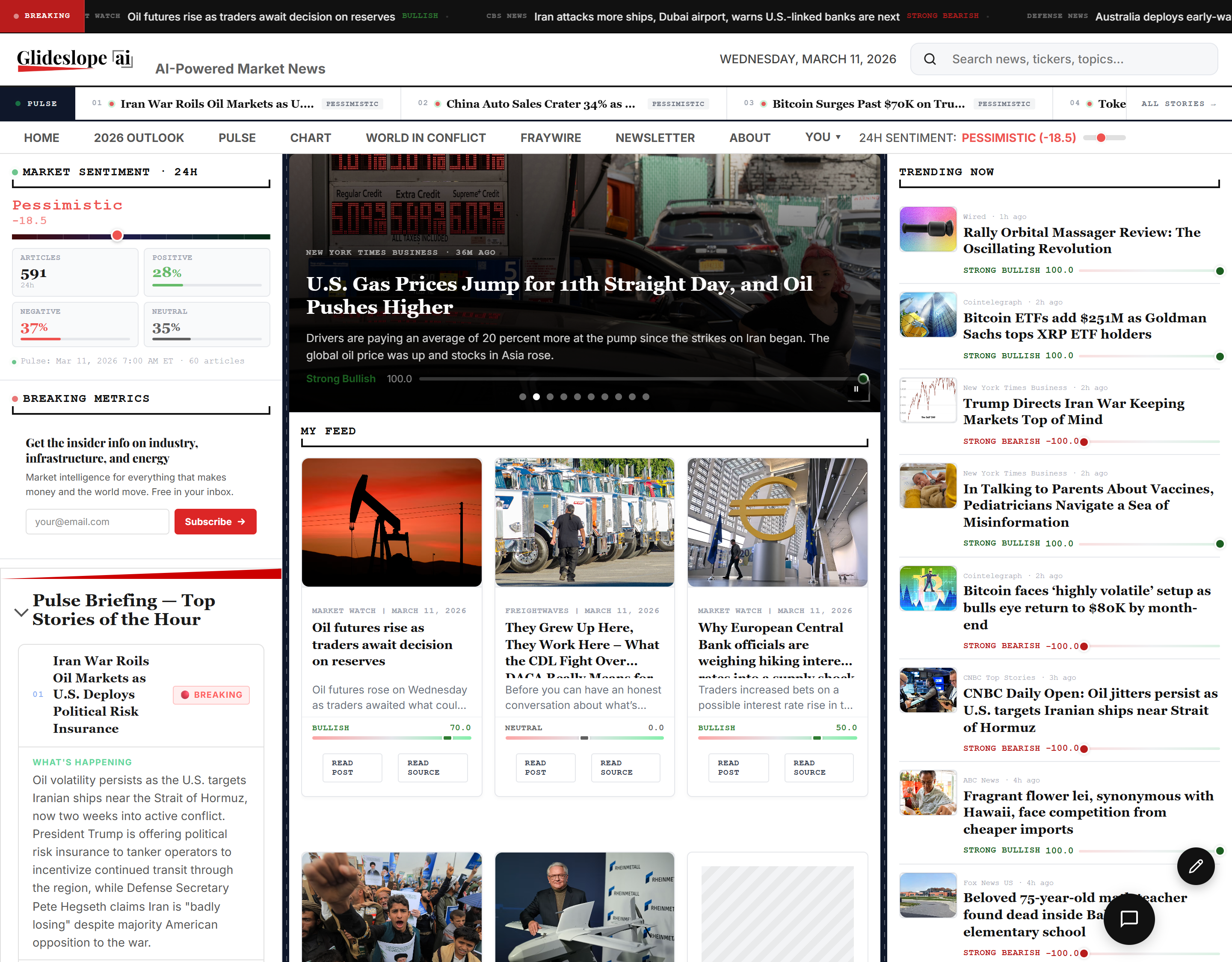Screen dimensions: 1232x962
Task: Pause the hero carousel
Action: tap(856, 389)
